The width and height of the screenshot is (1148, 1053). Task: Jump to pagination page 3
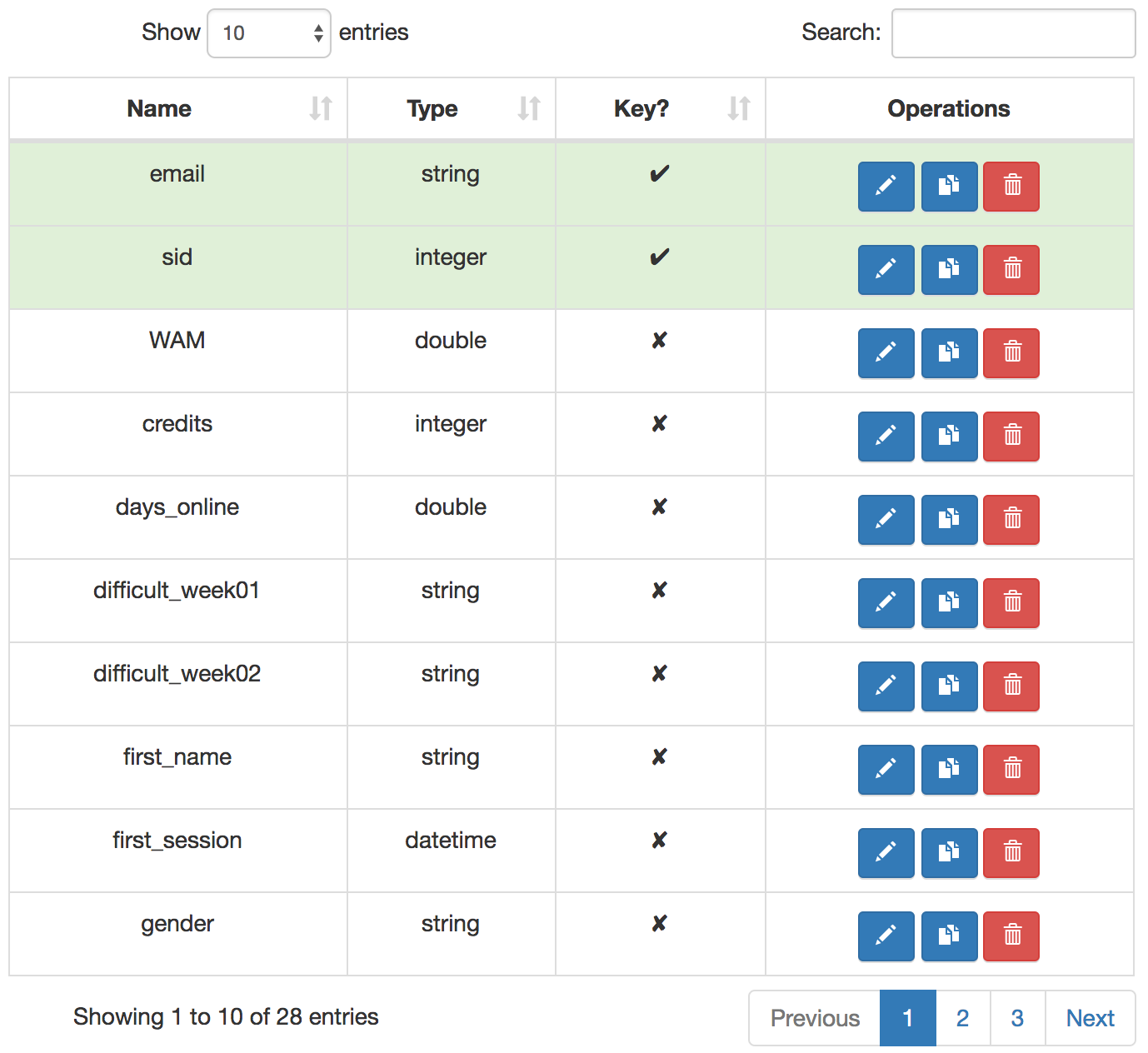(1017, 1018)
